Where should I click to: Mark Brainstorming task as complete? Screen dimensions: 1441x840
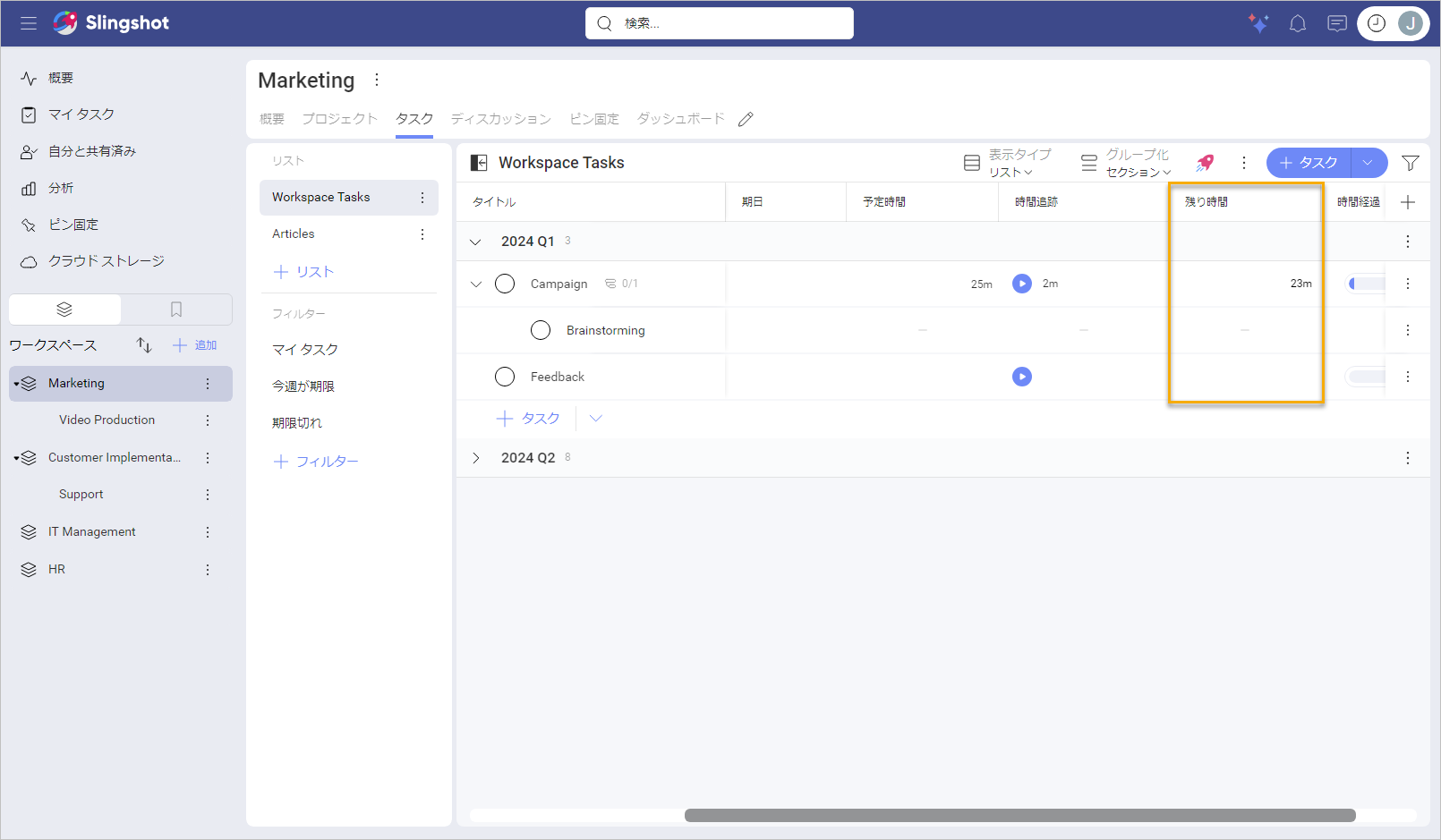[x=541, y=330]
